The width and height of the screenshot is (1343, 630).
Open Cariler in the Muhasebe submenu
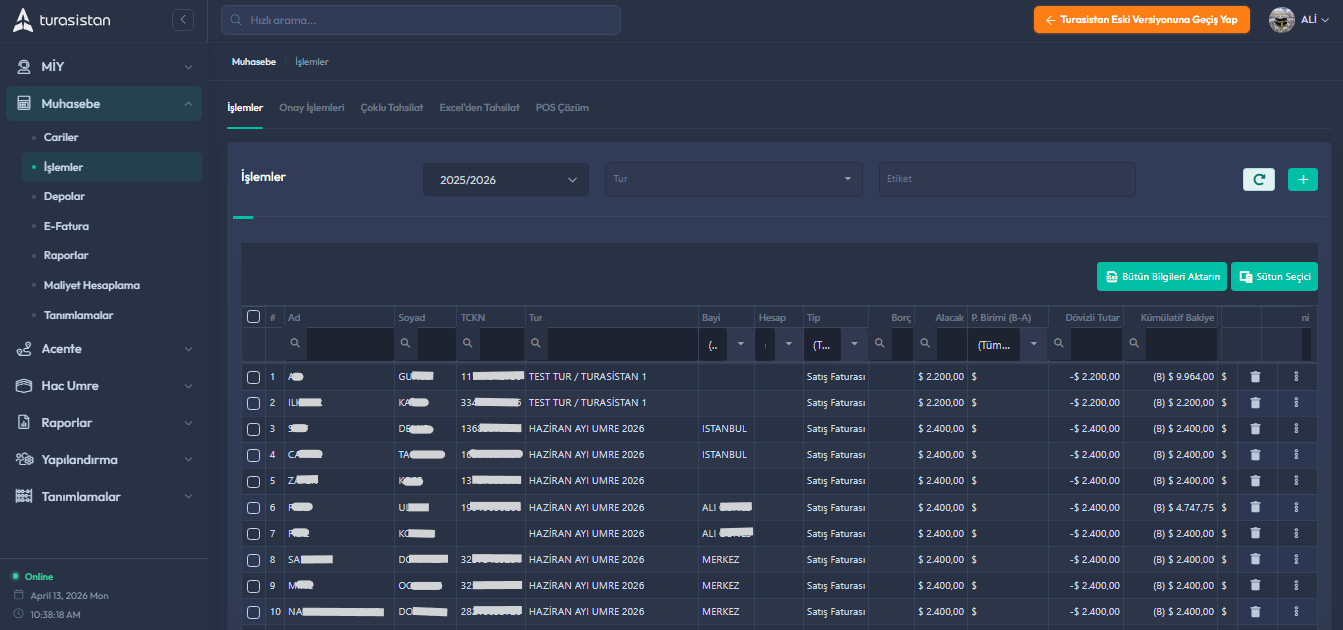tap(61, 137)
